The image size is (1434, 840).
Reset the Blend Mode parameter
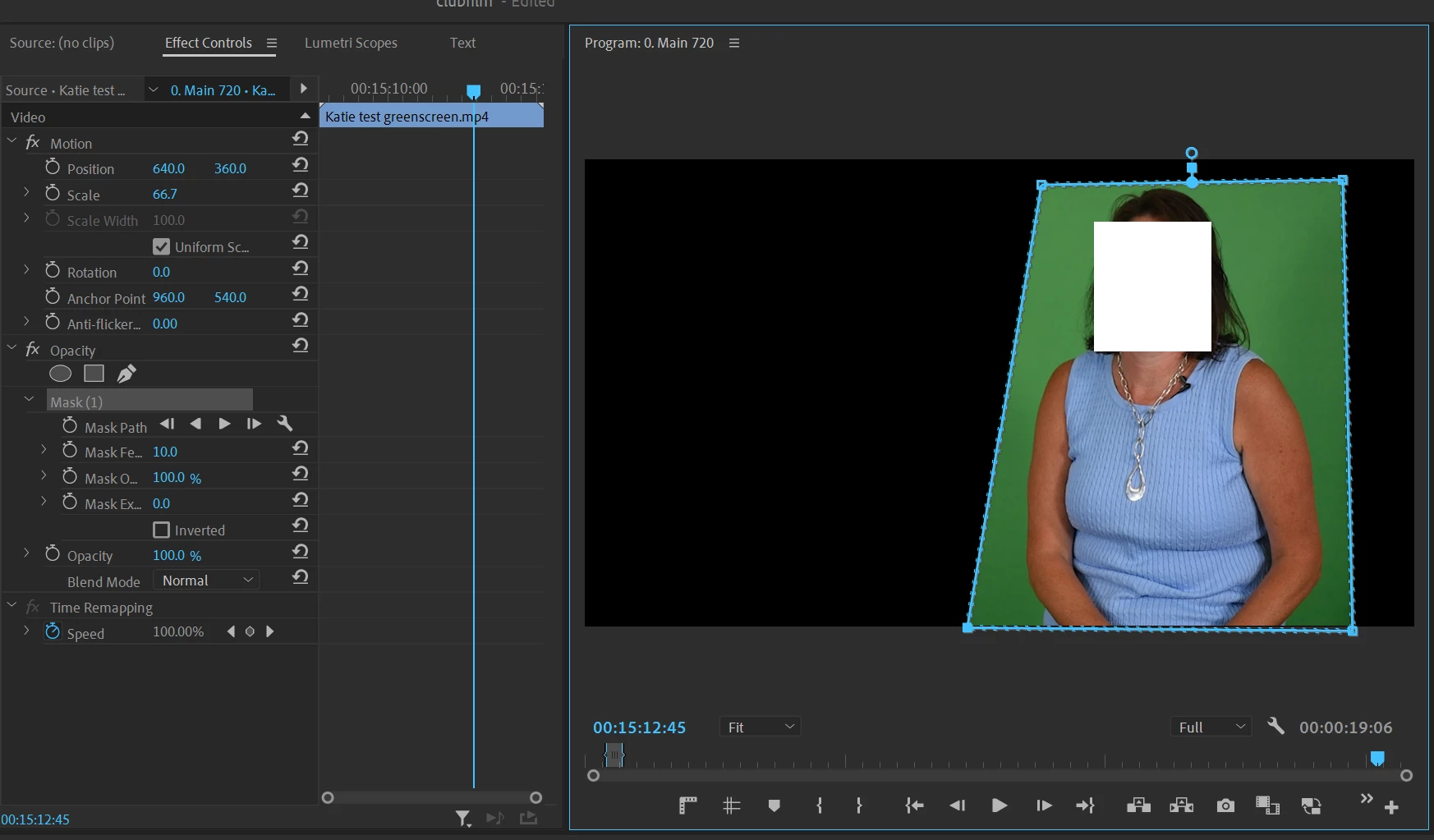pos(301,577)
